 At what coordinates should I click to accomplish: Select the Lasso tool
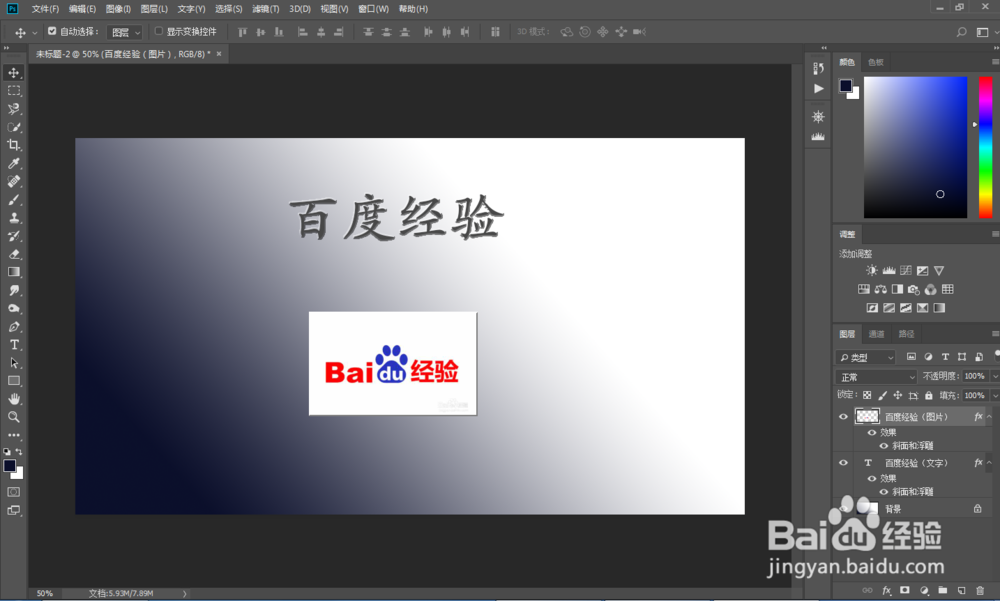click(x=13, y=109)
